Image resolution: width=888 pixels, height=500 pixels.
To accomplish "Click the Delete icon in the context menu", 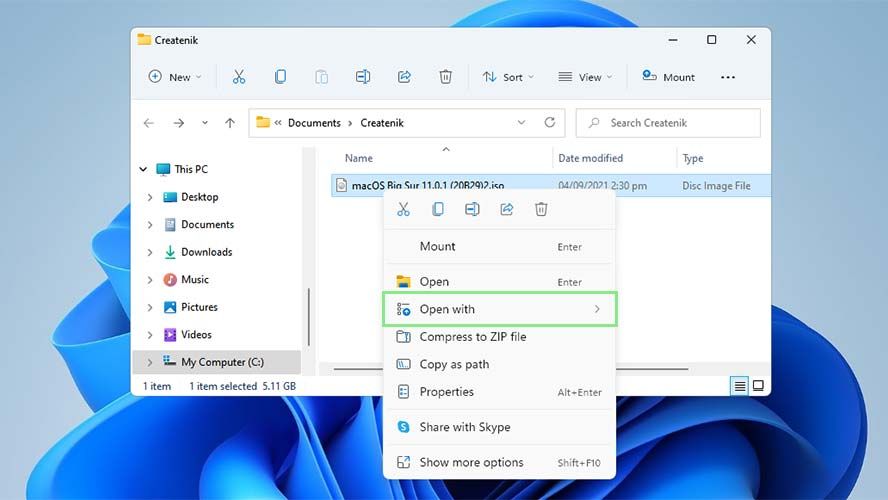I will click(541, 210).
